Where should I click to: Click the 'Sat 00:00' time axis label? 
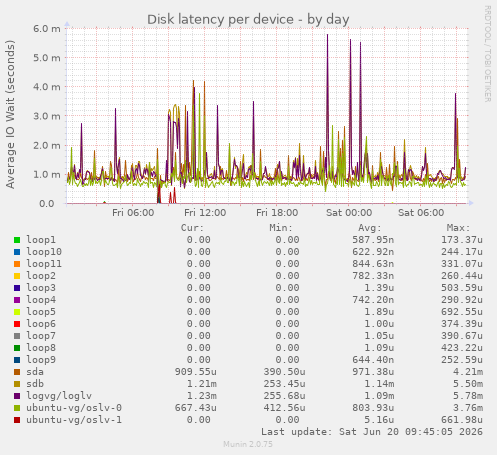pyautogui.click(x=349, y=213)
